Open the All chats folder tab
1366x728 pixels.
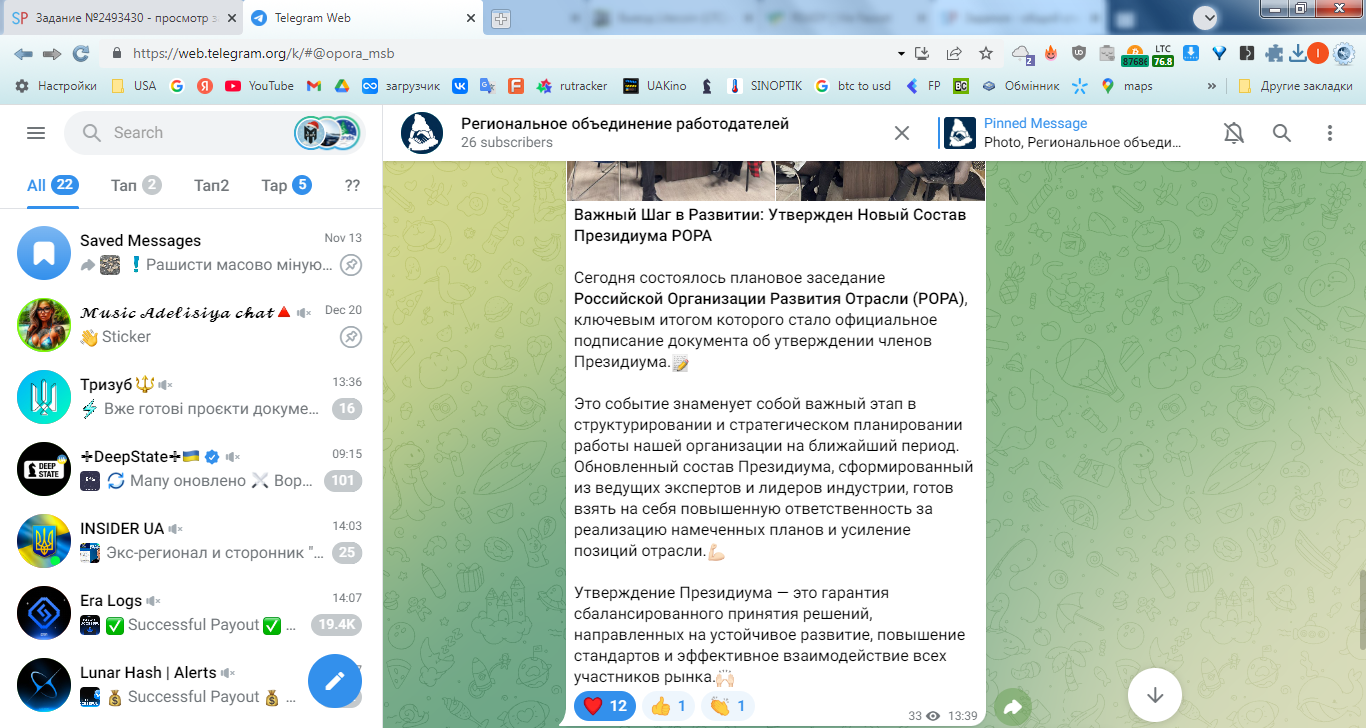(x=53, y=185)
